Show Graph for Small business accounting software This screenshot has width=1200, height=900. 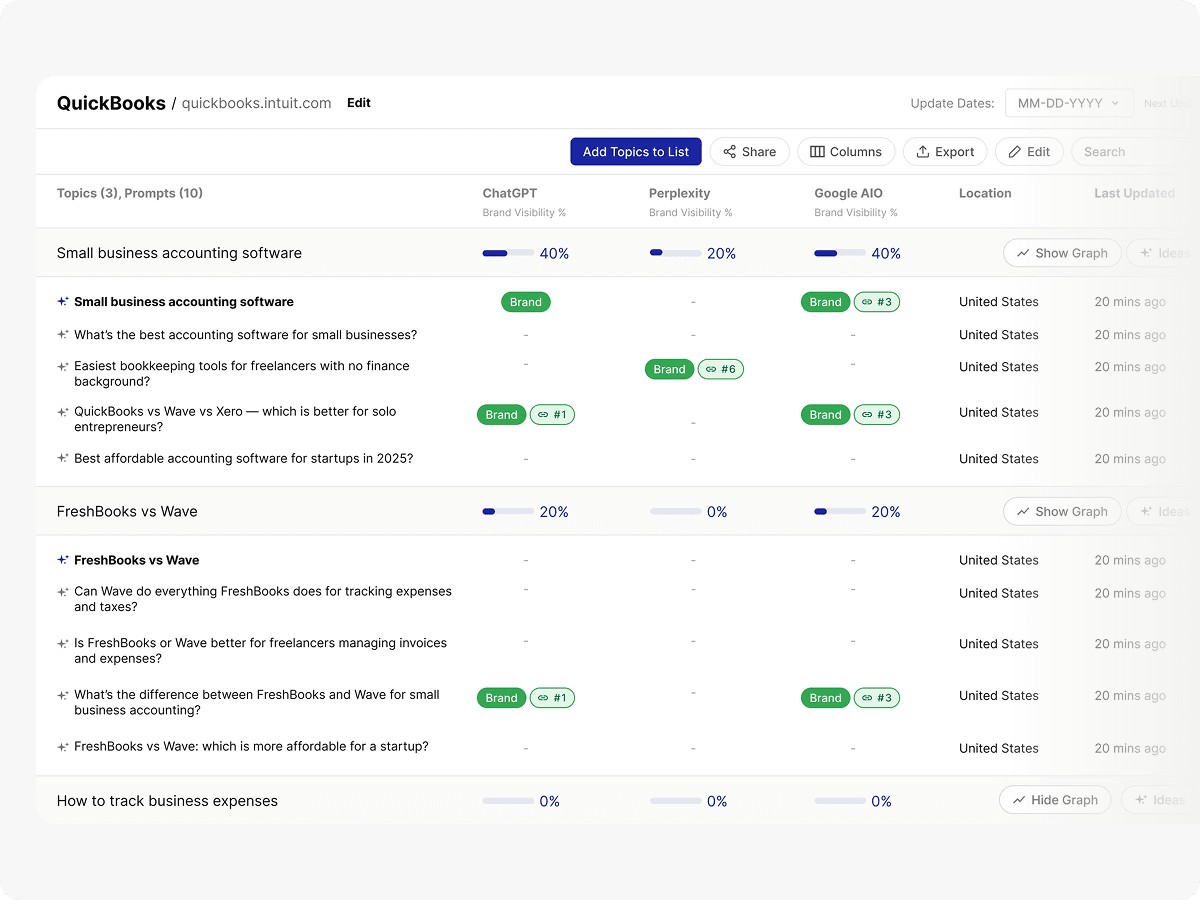[x=1061, y=253]
